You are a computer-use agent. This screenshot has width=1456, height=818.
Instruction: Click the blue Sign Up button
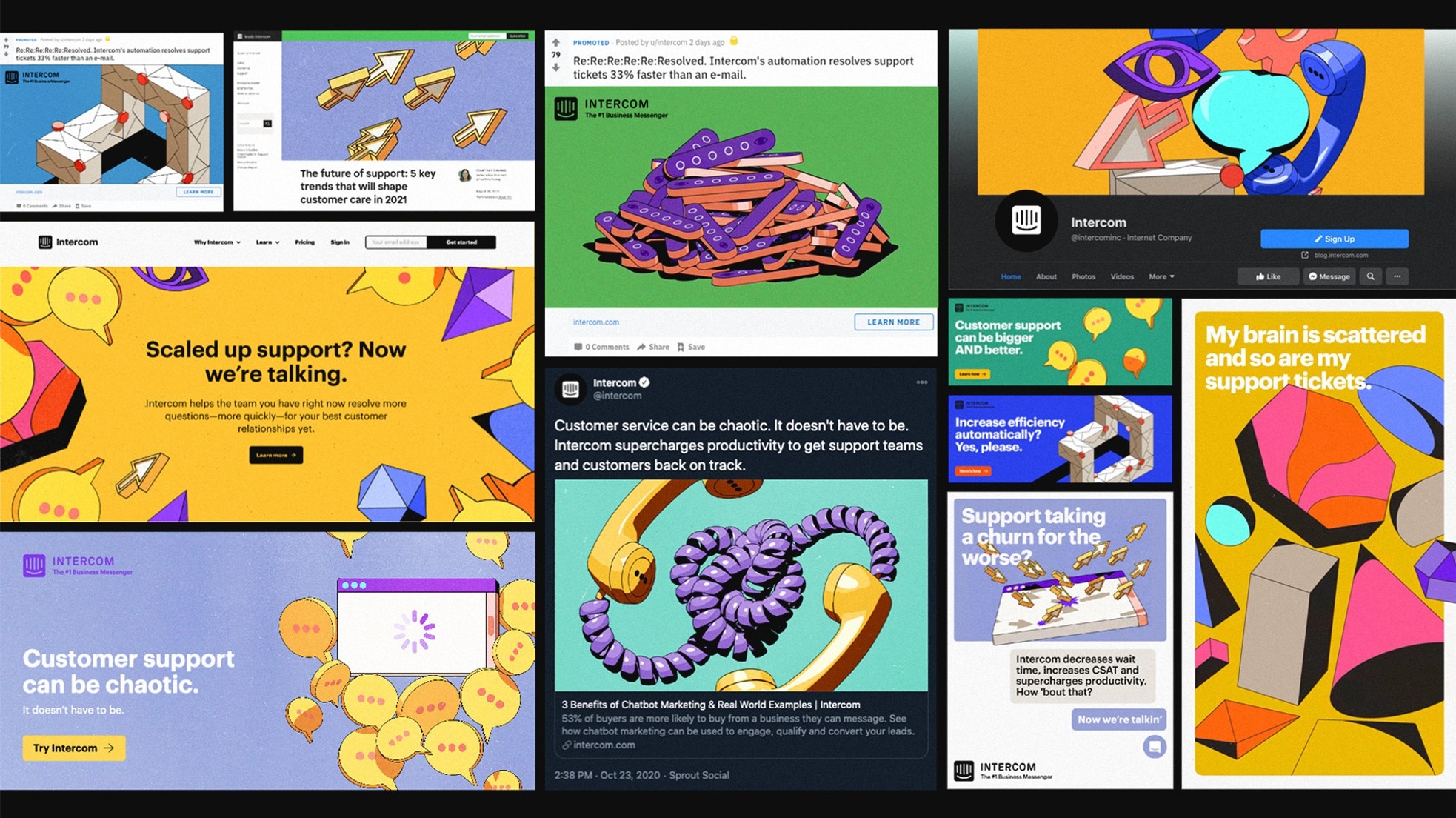tap(1335, 239)
